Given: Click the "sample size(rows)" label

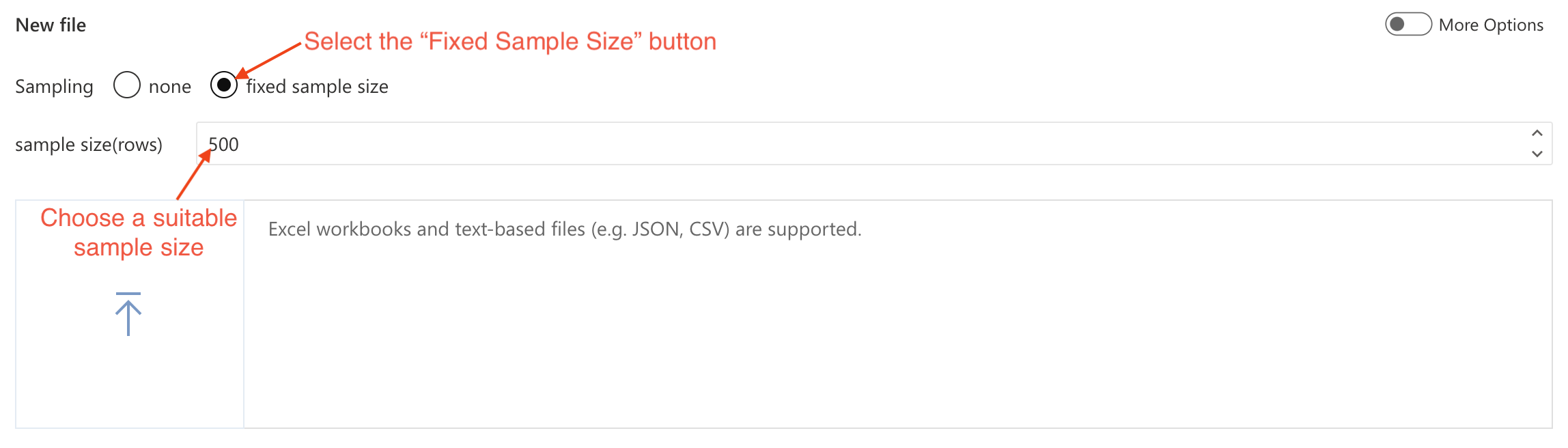Looking at the screenshot, I should (89, 145).
